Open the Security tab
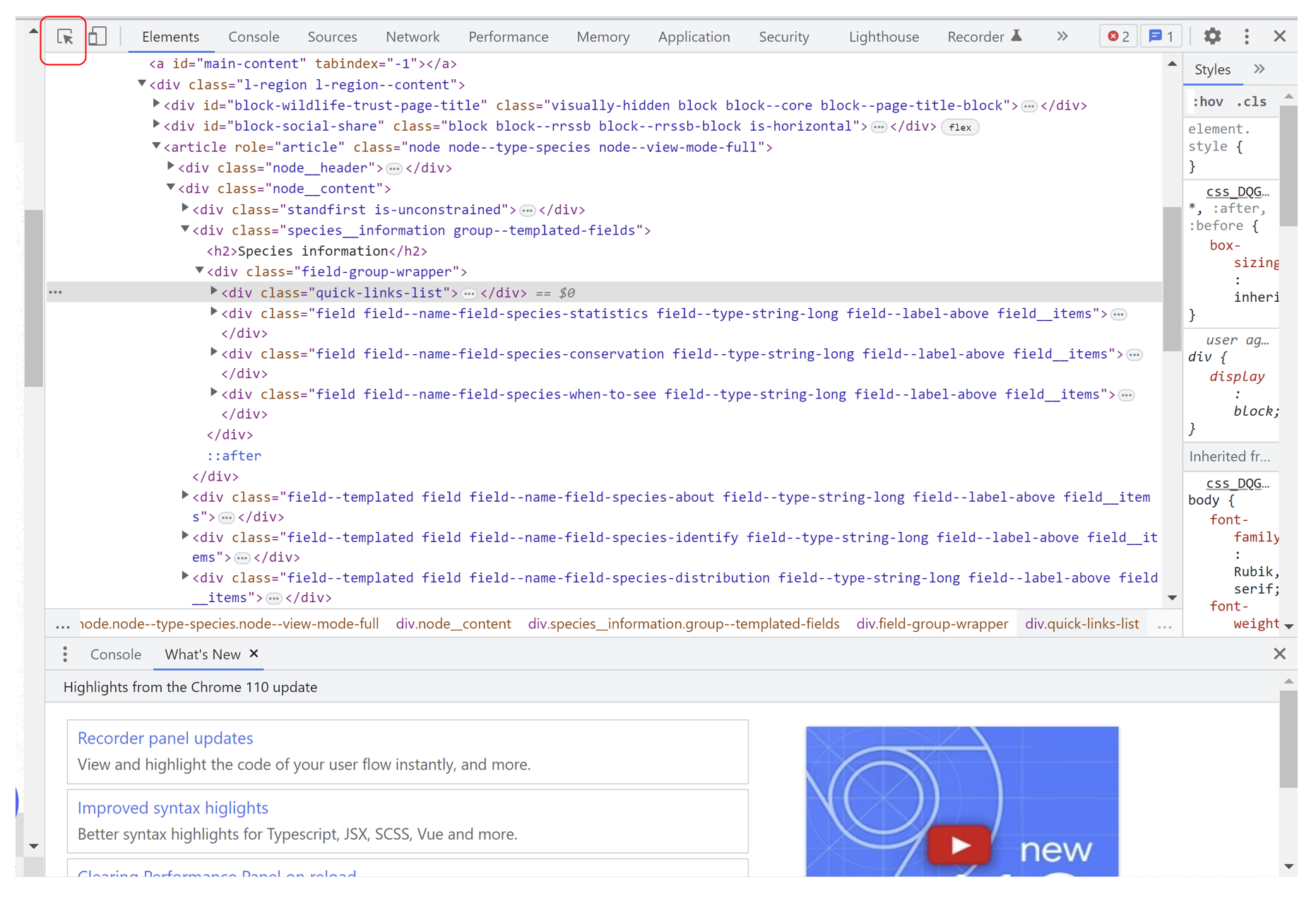Viewport: 1316px width, 899px height. click(x=783, y=37)
